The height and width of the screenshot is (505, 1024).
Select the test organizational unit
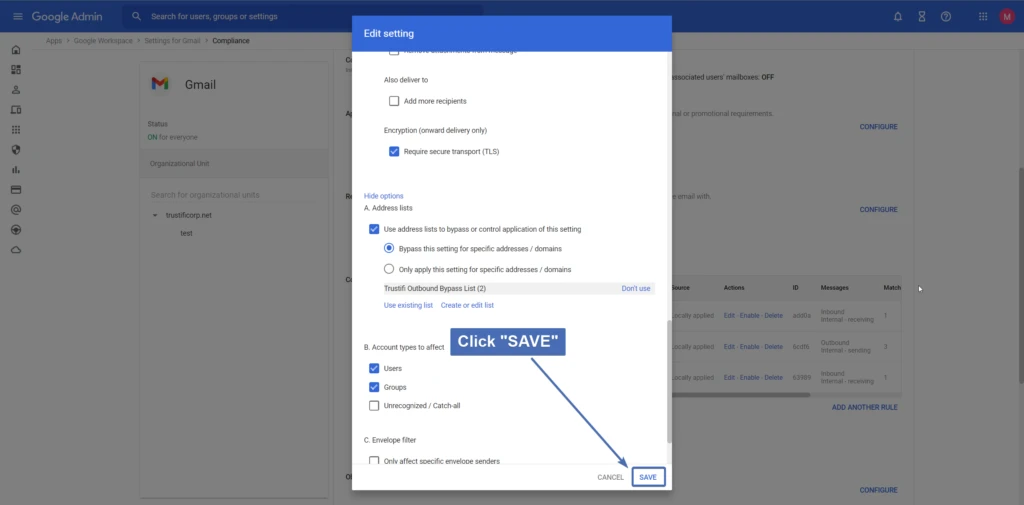[186, 233]
